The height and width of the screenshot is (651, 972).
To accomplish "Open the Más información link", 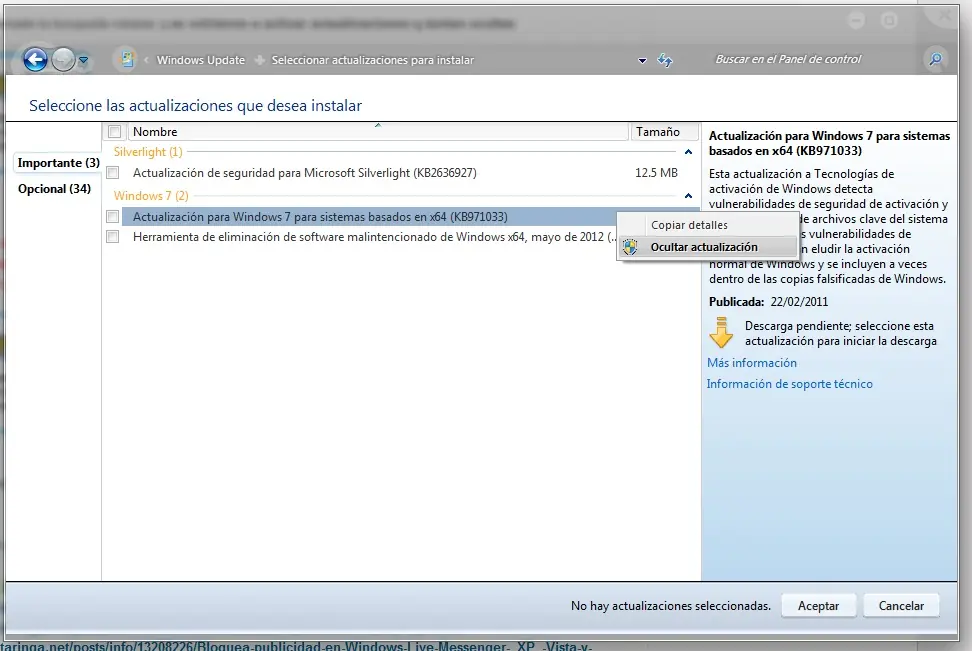I will coord(752,363).
